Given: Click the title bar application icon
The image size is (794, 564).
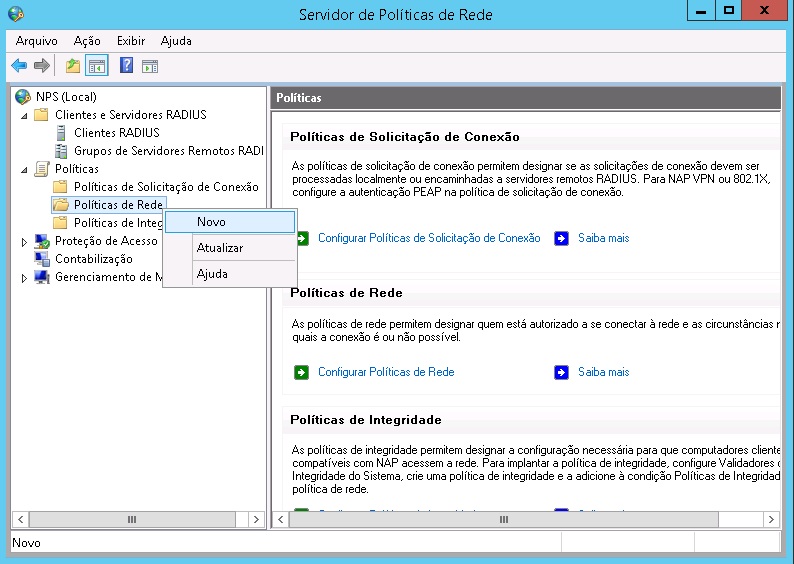Looking at the screenshot, I should click(x=16, y=14).
